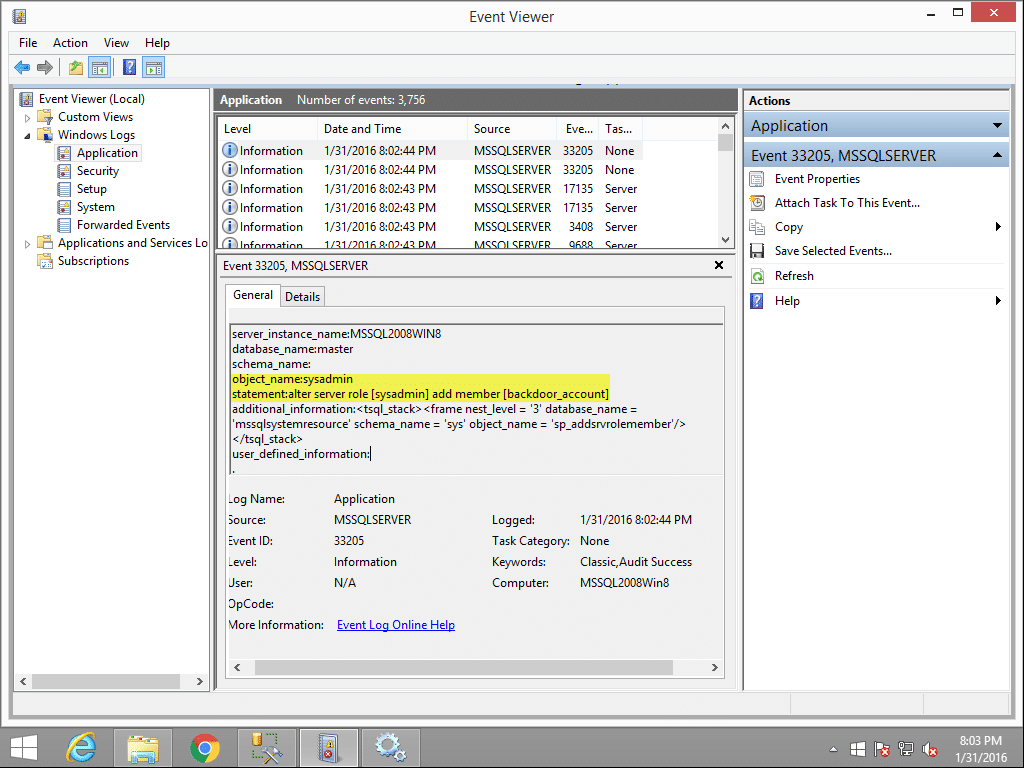
Task: Click the Help toolbar icon with question mark
Action: [129, 67]
